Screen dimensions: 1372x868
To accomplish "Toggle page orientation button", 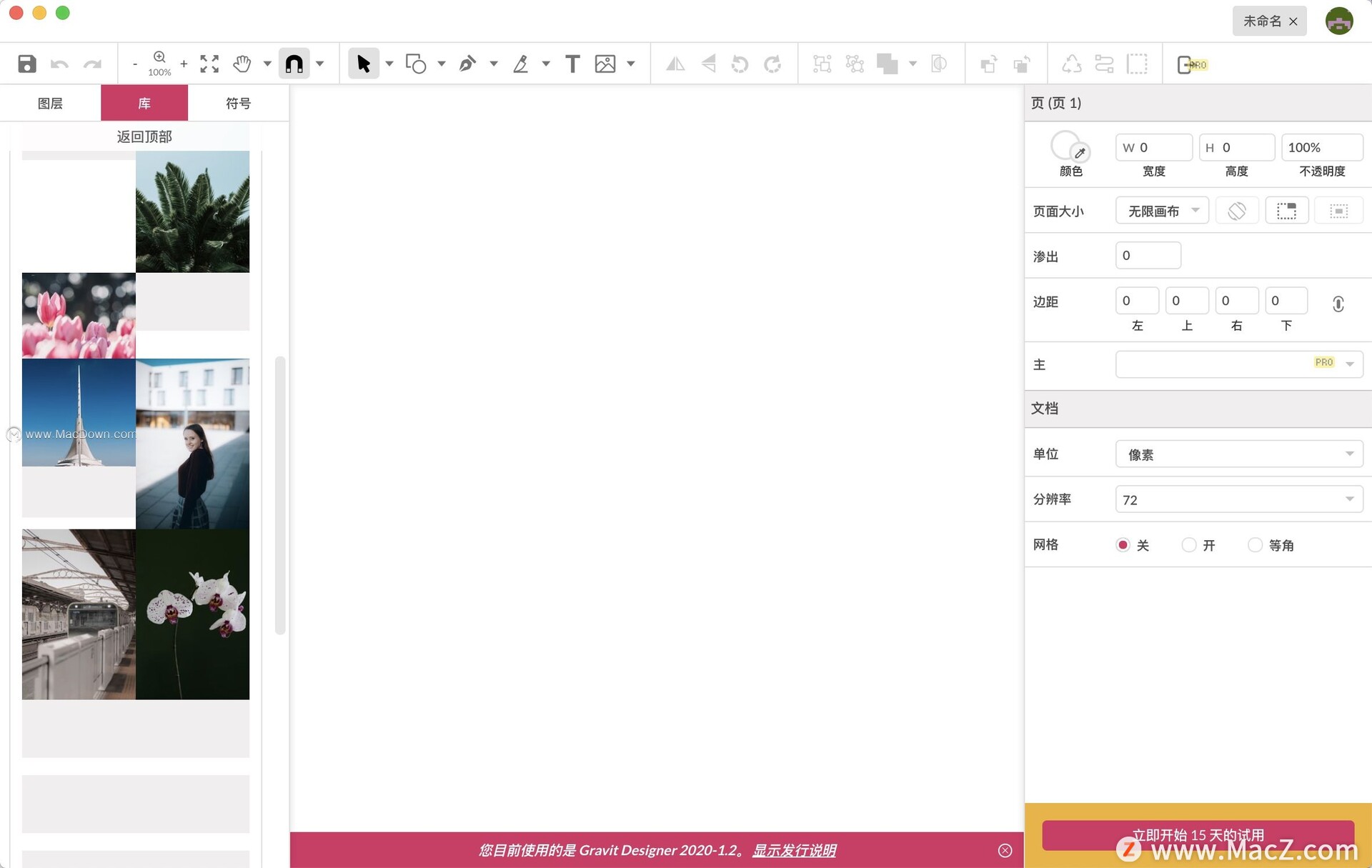I will [x=1237, y=211].
